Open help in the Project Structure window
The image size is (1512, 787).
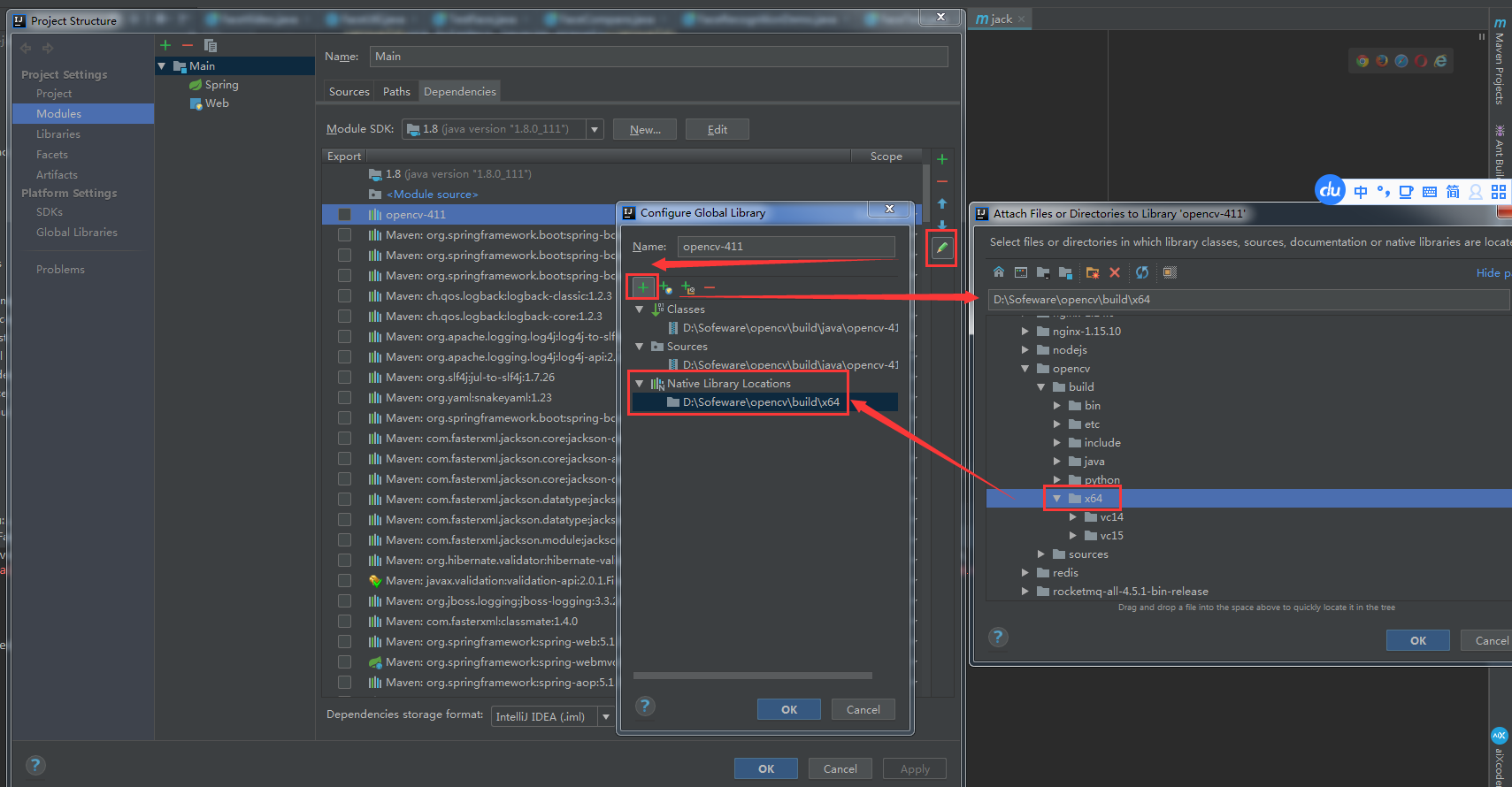pyautogui.click(x=35, y=766)
